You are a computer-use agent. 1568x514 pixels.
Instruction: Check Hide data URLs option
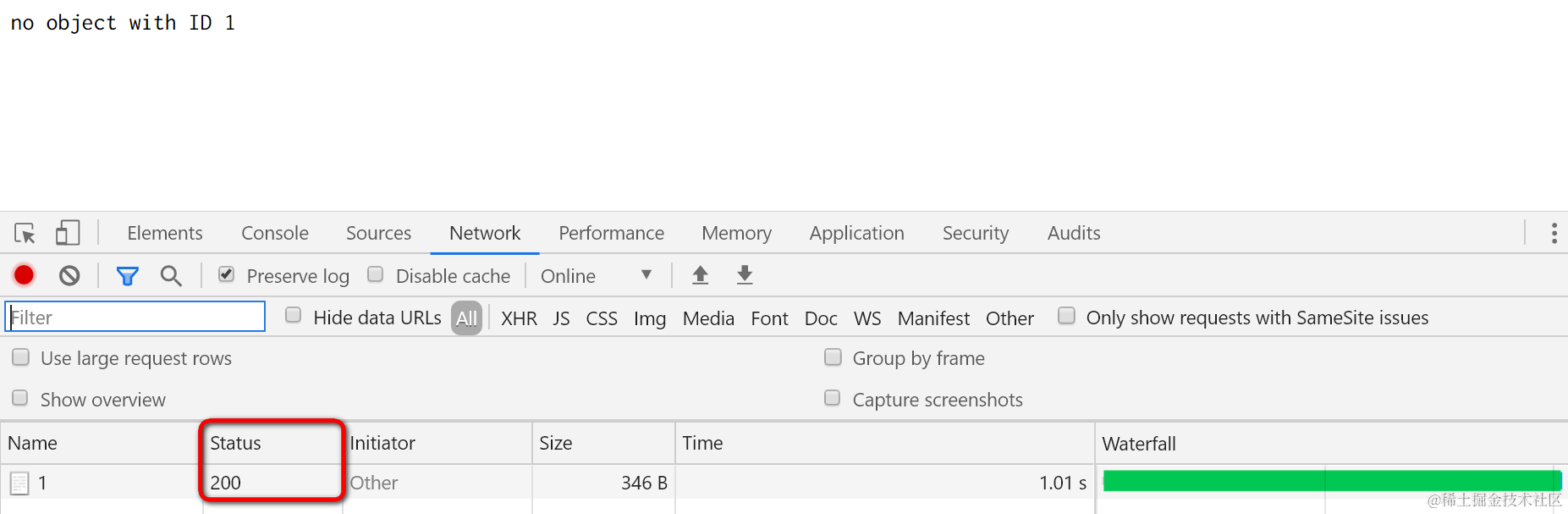tap(294, 316)
